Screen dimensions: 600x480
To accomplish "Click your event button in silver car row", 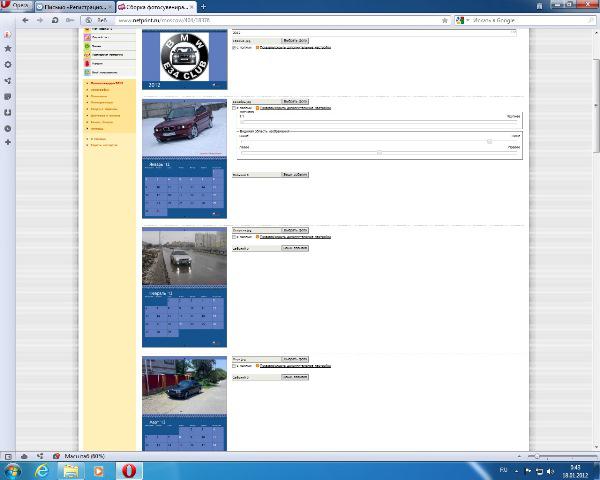I will (295, 248).
